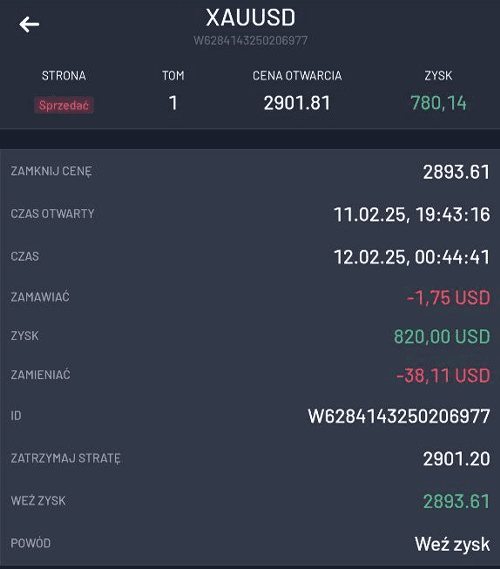Click the gross profit 820,00 USD
This screenshot has width=500, height=569.
[x=442, y=336]
